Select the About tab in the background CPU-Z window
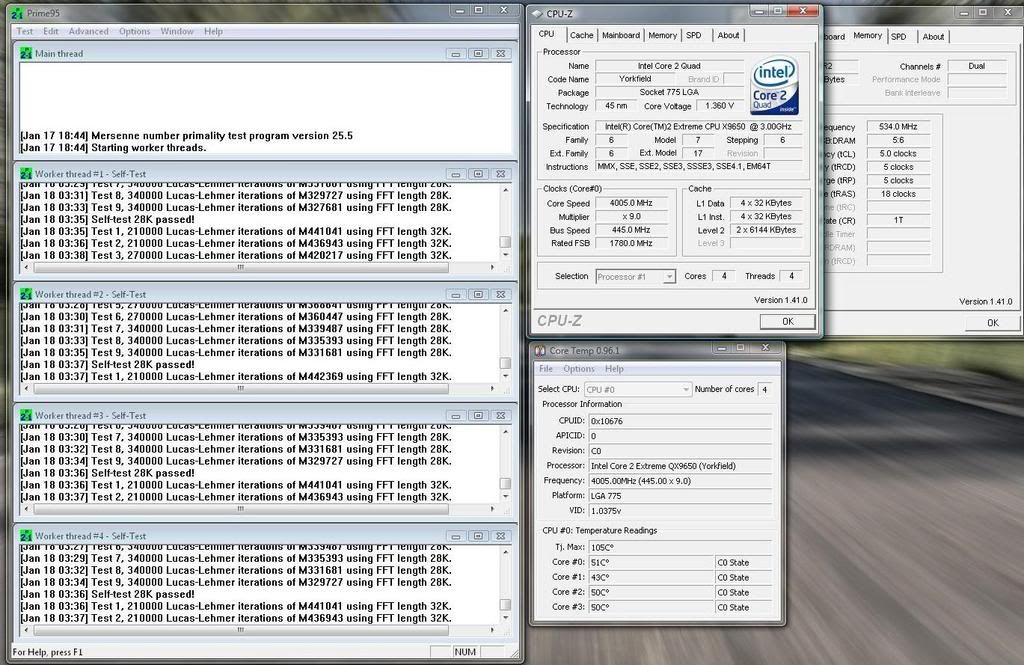The image size is (1024, 665). [x=933, y=37]
